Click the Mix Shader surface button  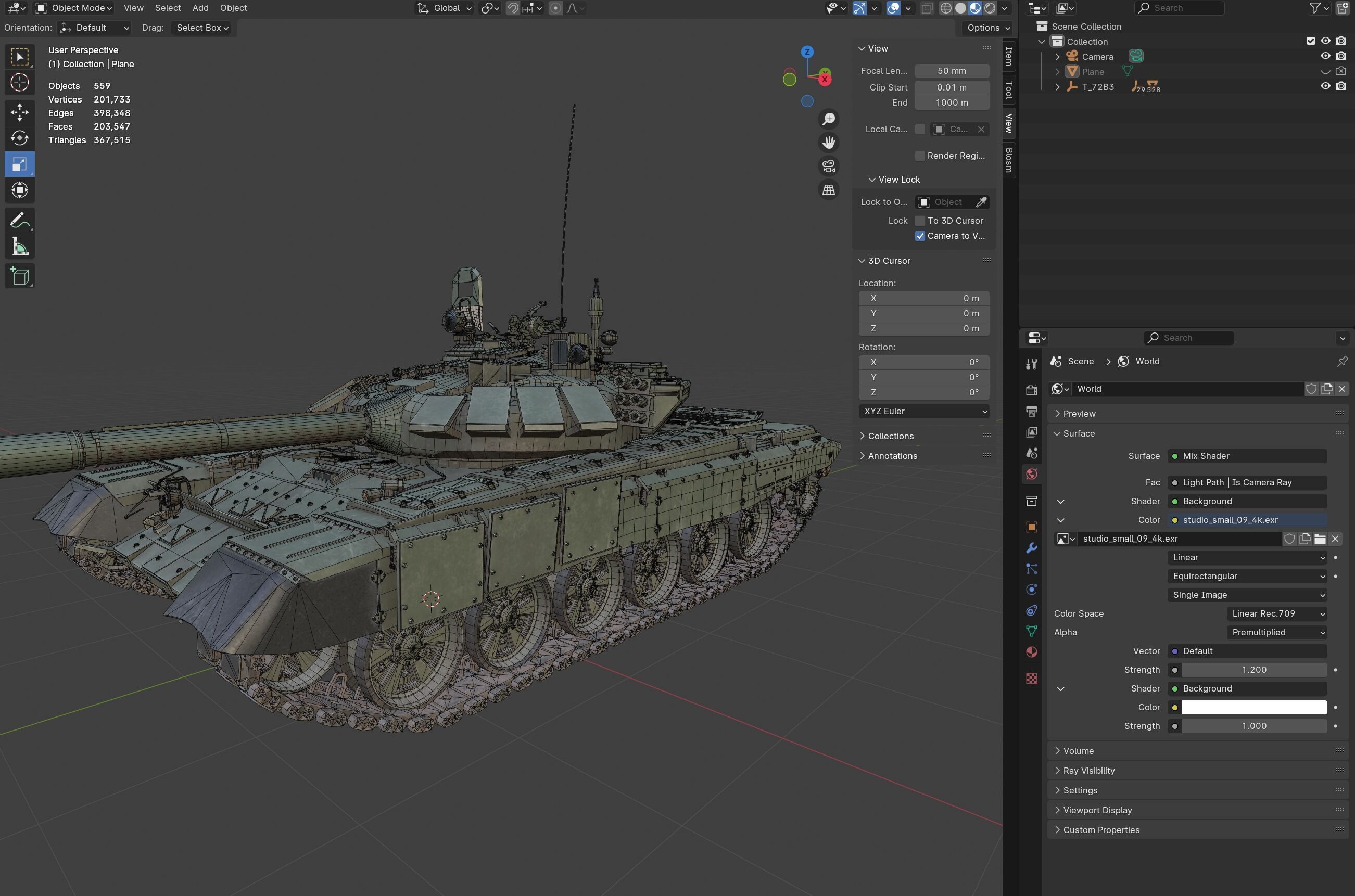1247,456
